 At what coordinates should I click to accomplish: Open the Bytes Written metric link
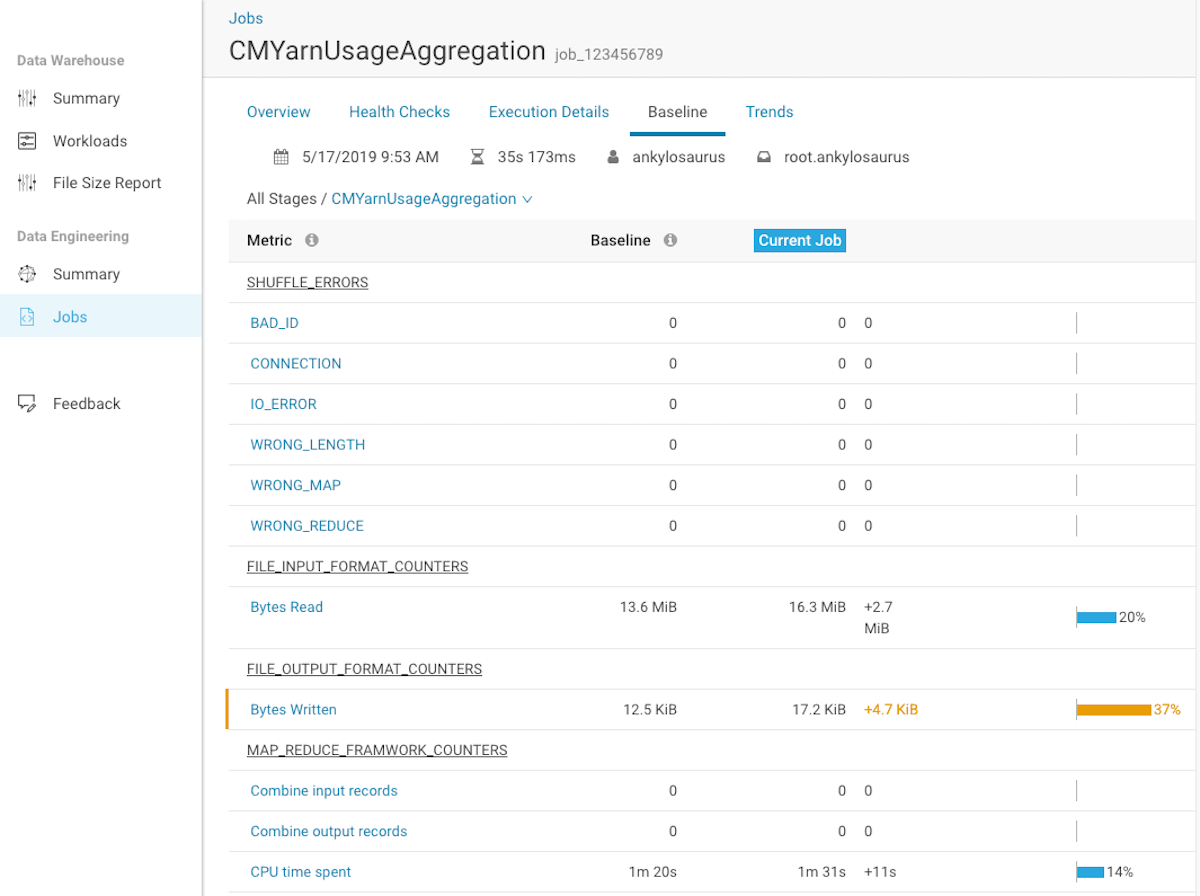coord(293,709)
